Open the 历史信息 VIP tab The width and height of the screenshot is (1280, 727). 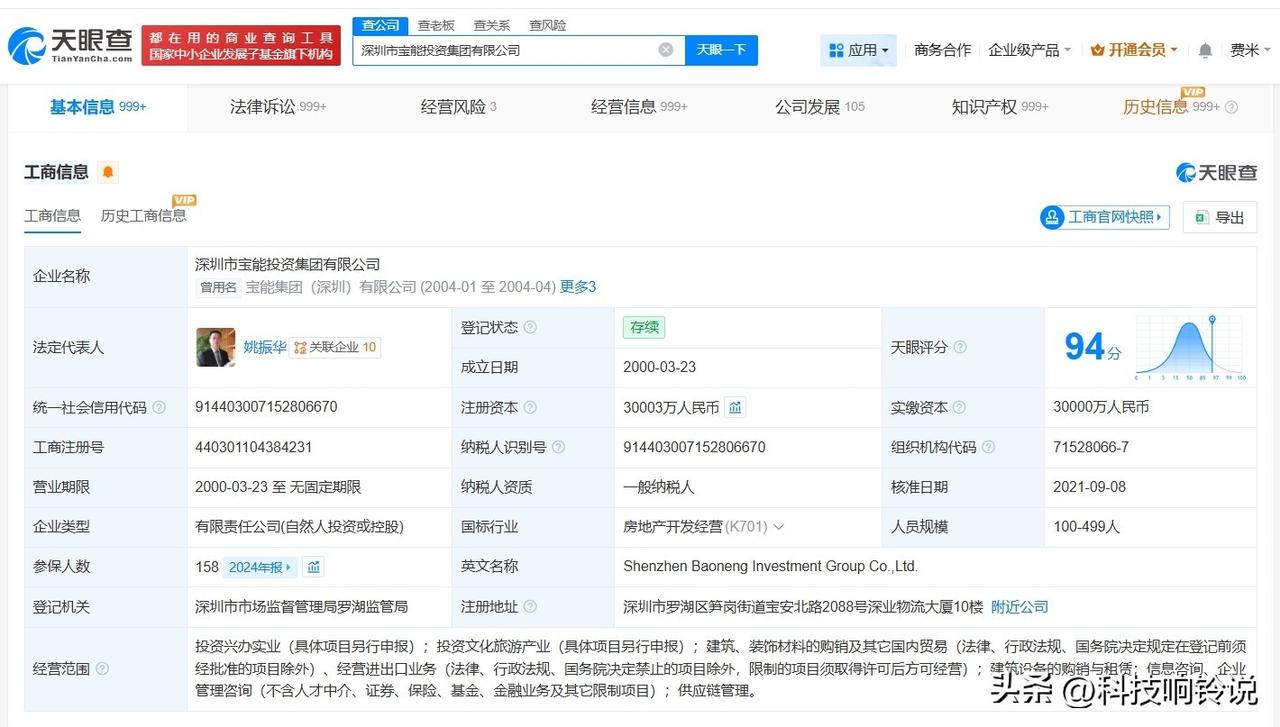(1171, 107)
